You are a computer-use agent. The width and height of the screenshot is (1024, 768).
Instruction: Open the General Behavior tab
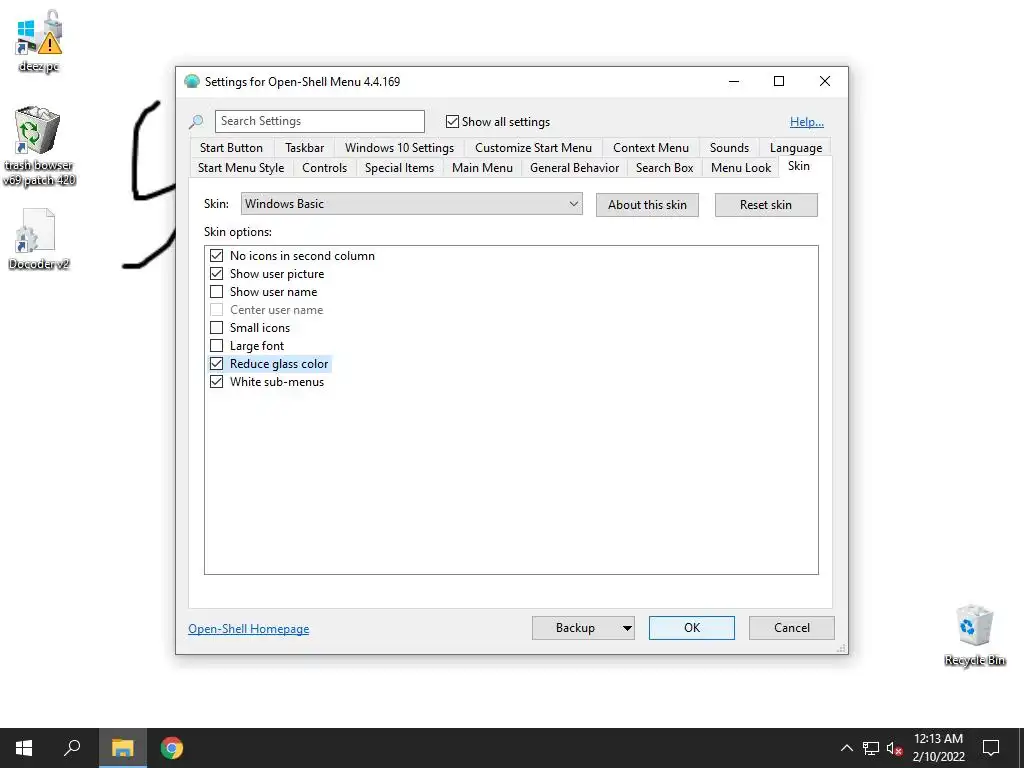click(574, 168)
